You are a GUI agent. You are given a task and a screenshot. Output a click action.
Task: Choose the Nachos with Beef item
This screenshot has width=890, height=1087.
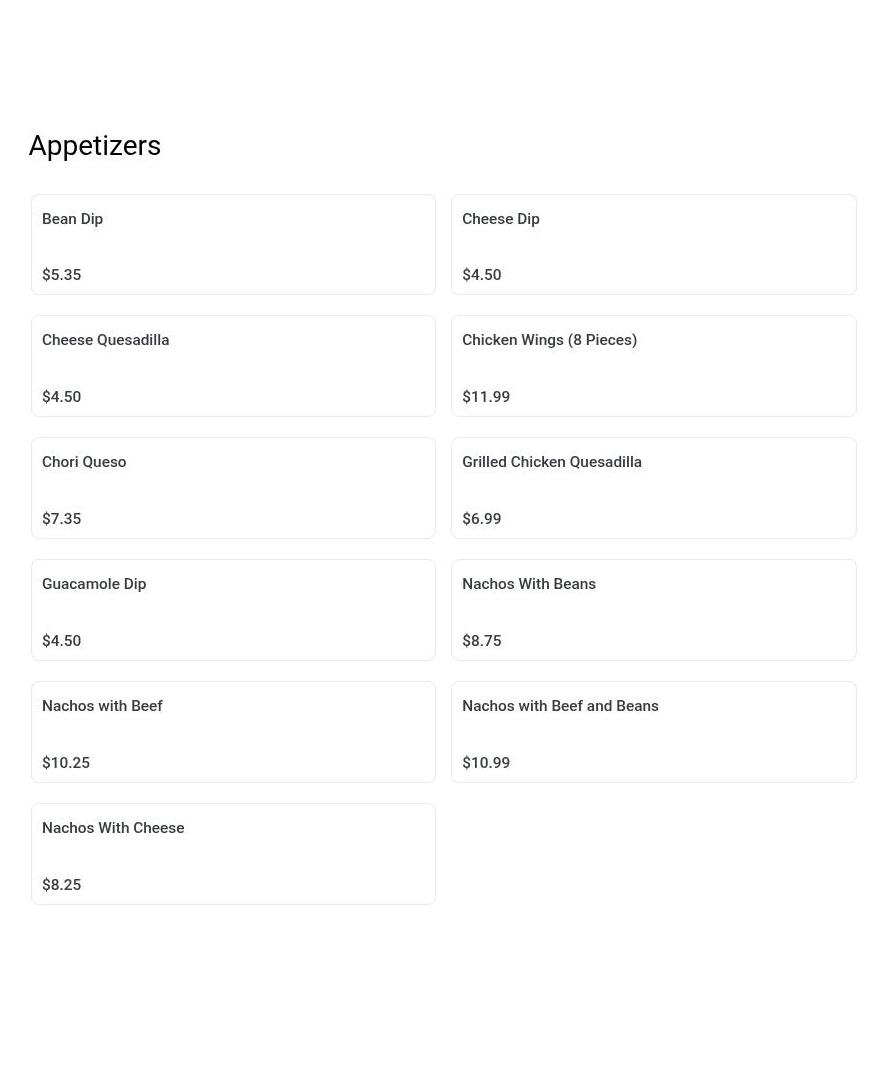point(233,732)
